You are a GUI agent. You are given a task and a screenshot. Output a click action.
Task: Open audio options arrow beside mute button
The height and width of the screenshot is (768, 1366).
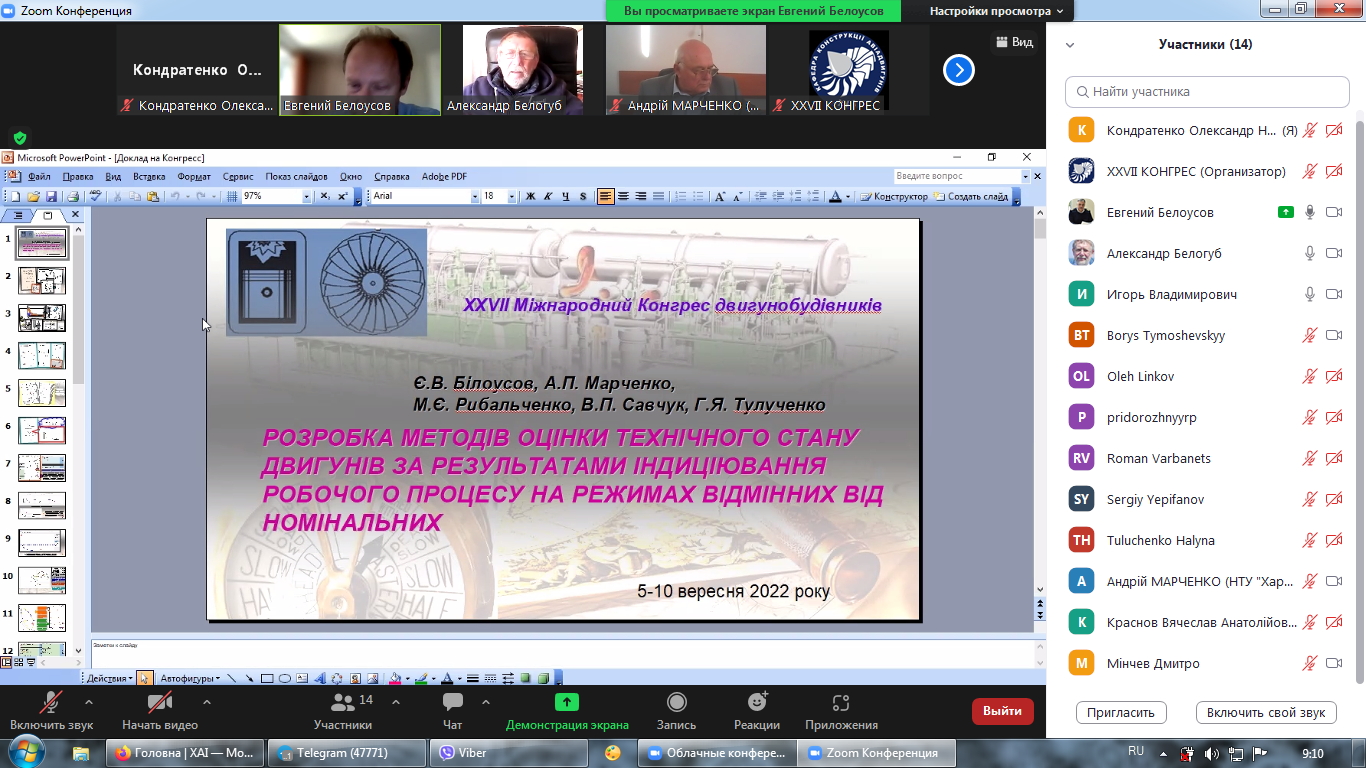pyautogui.click(x=89, y=702)
